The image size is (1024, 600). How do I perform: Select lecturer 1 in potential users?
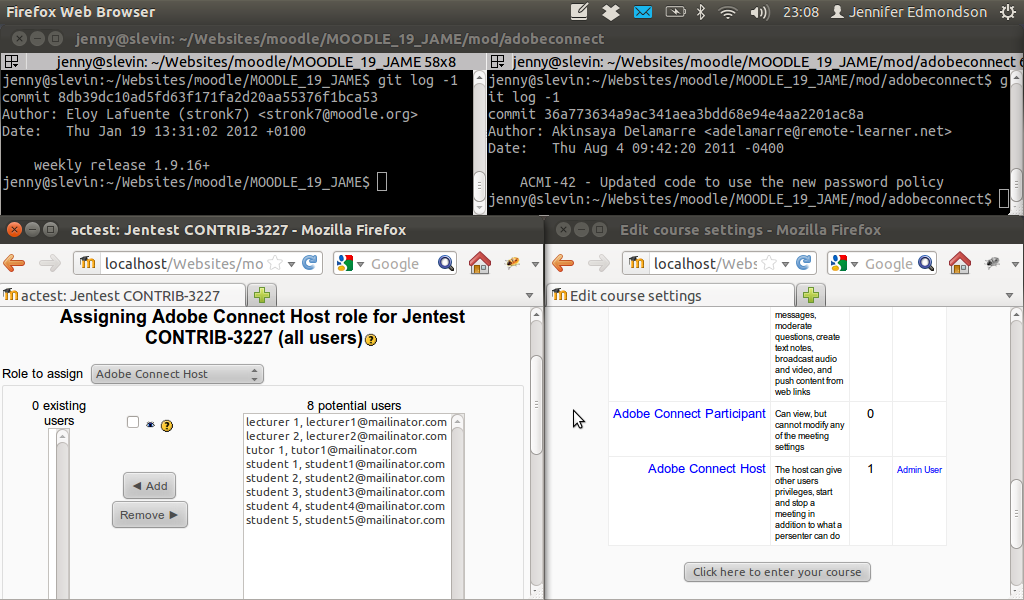(x=346, y=422)
